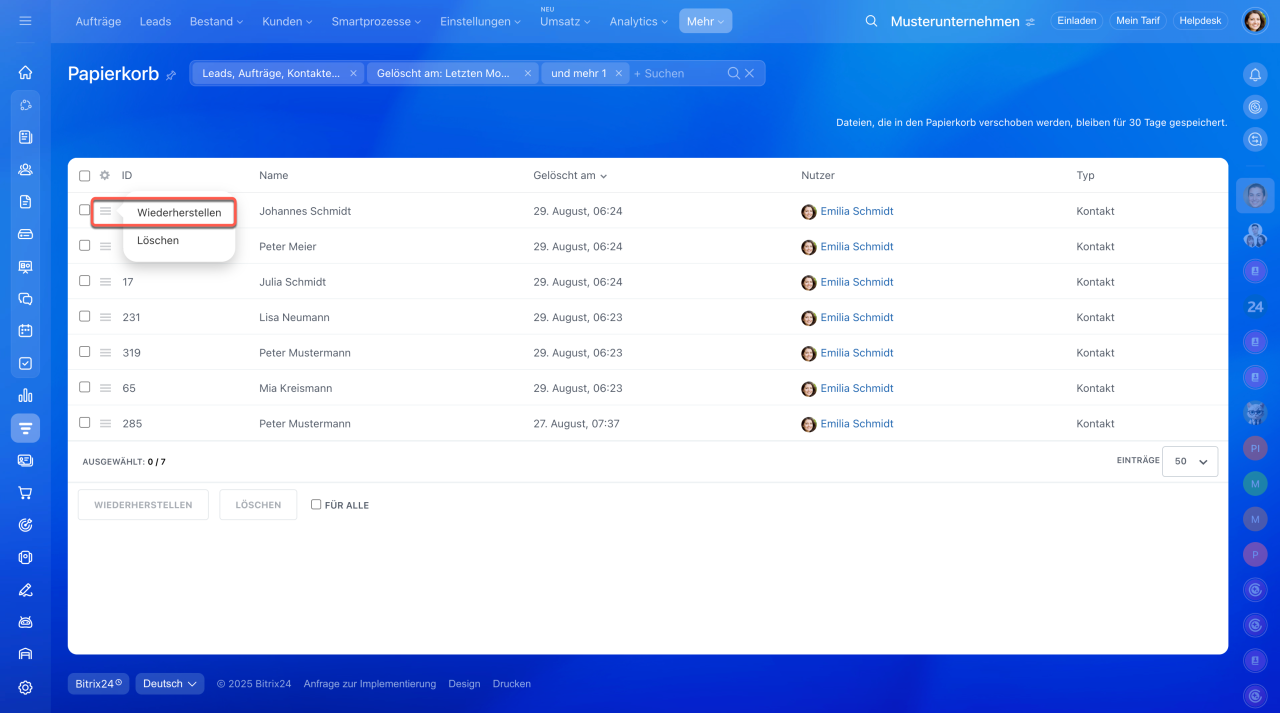The height and width of the screenshot is (713, 1280).
Task: Open Emilia Schmidt link in first row
Action: coord(856,212)
